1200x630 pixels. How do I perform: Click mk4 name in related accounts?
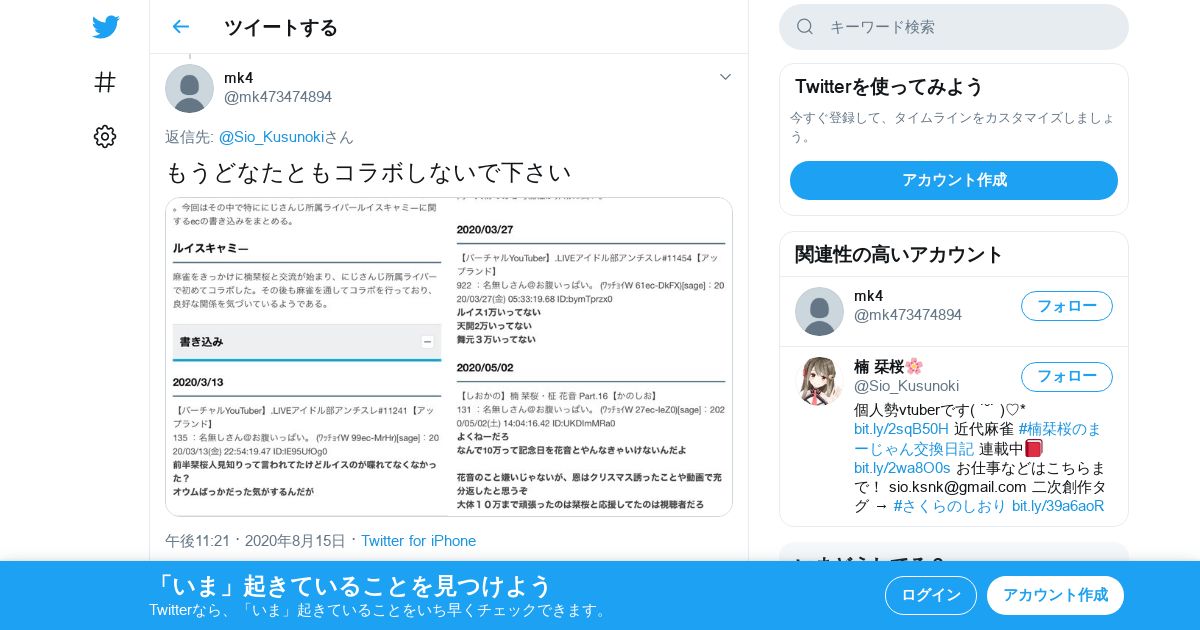(x=869, y=296)
